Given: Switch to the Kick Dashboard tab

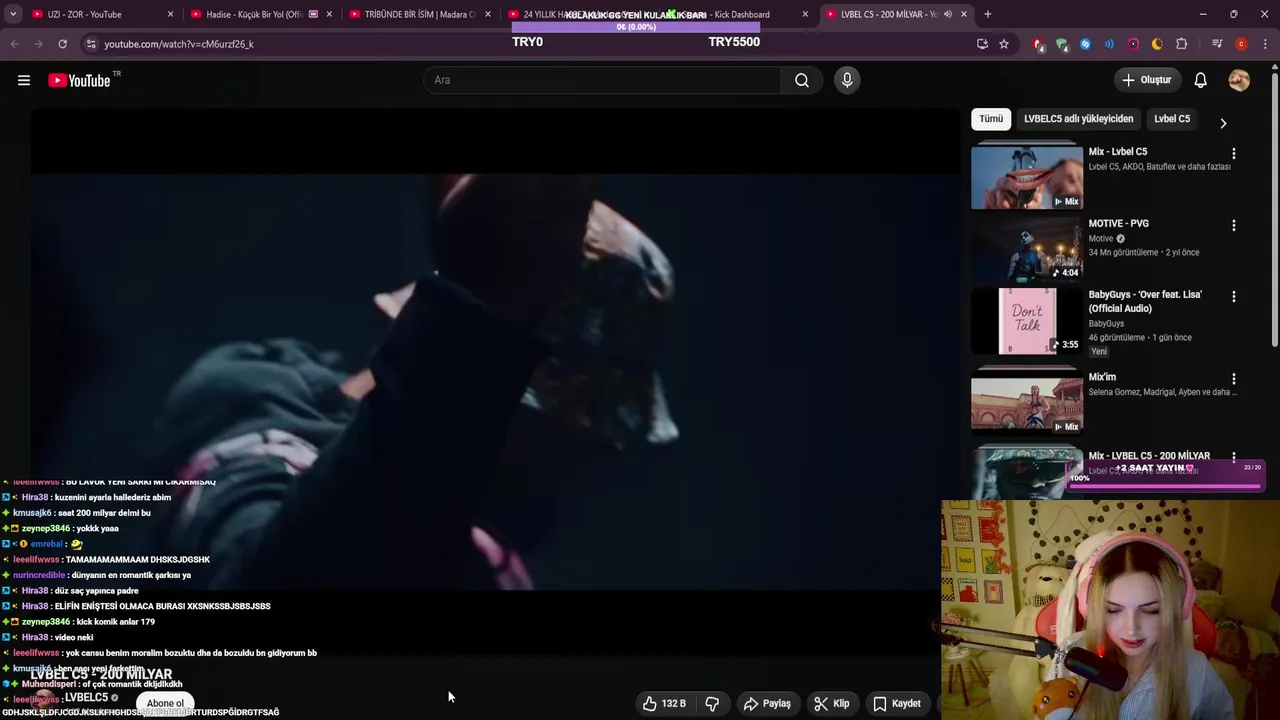Looking at the screenshot, I should coord(735,14).
